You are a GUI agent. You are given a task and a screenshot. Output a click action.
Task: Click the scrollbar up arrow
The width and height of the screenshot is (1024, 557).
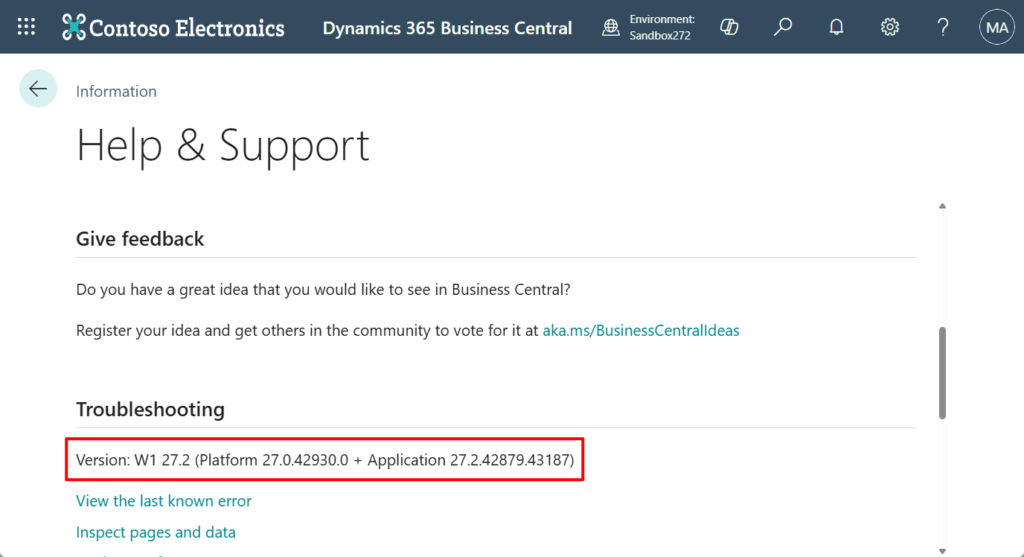coord(942,206)
